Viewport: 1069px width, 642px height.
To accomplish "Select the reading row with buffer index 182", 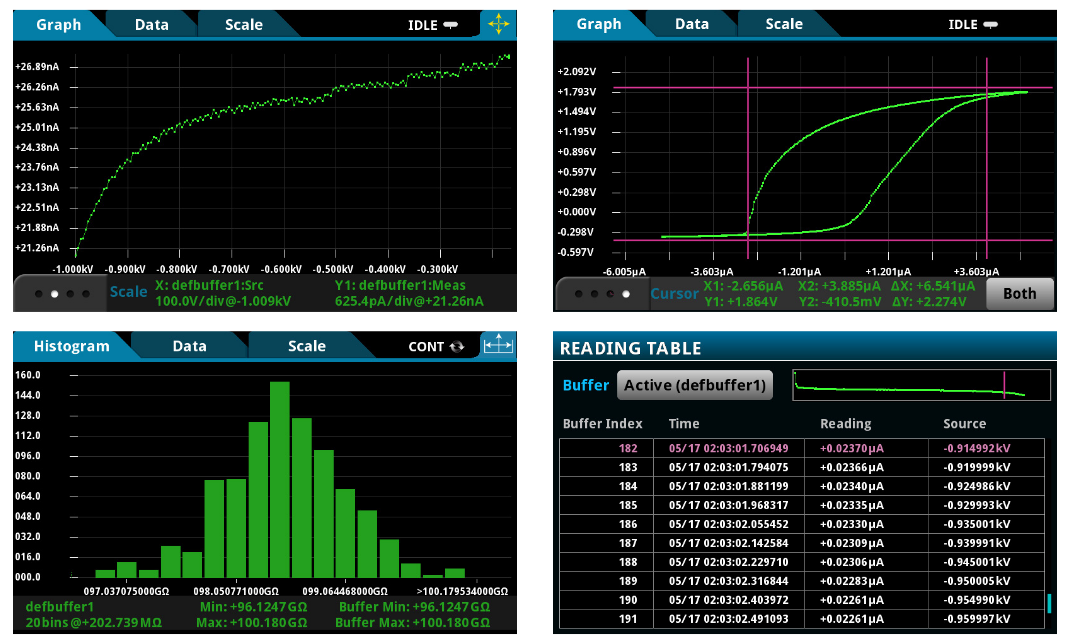I will [x=801, y=449].
